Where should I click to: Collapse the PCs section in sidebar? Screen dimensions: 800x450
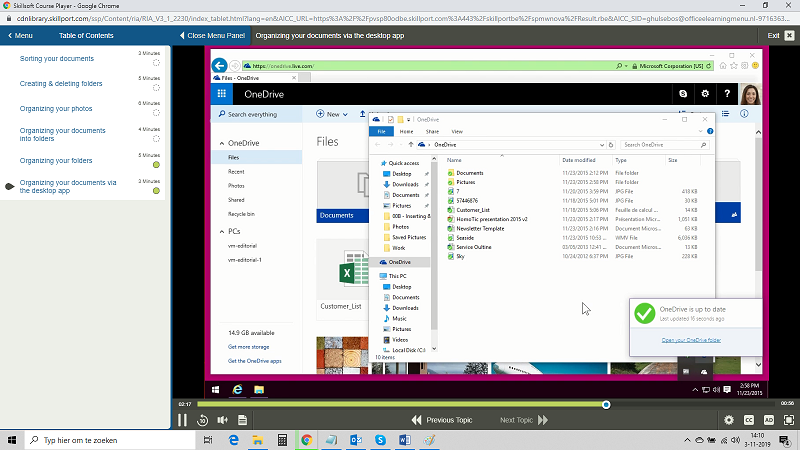pyautogui.click(x=222, y=232)
